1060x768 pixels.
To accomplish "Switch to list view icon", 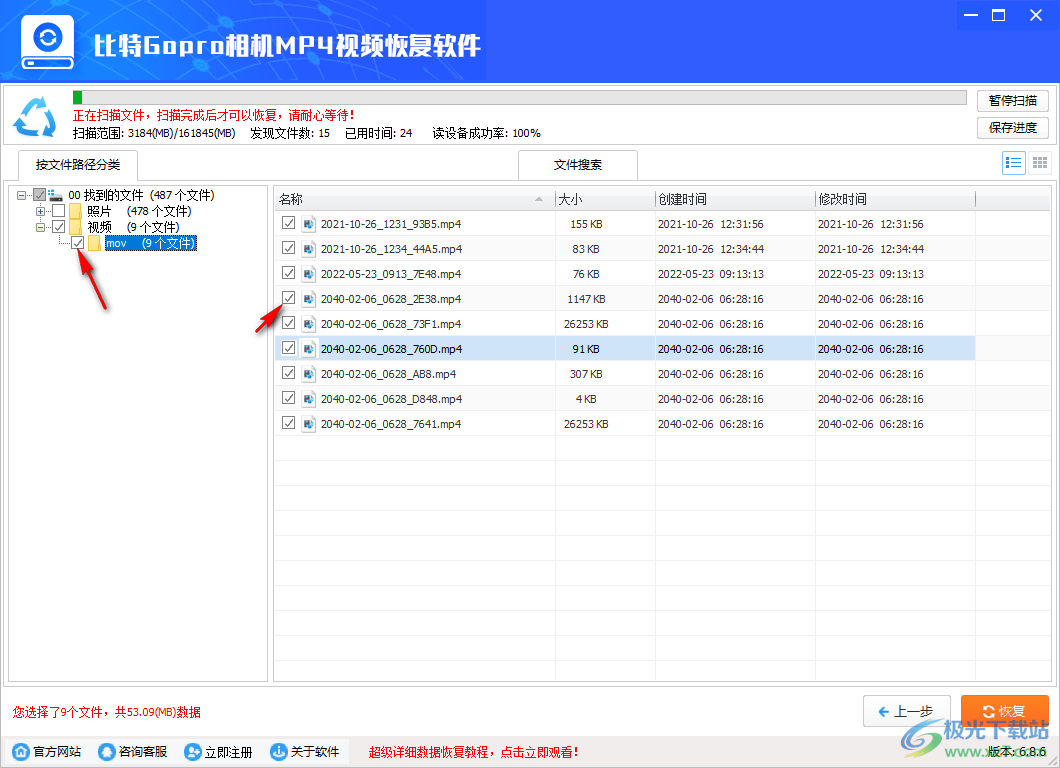I will pos(1013,163).
